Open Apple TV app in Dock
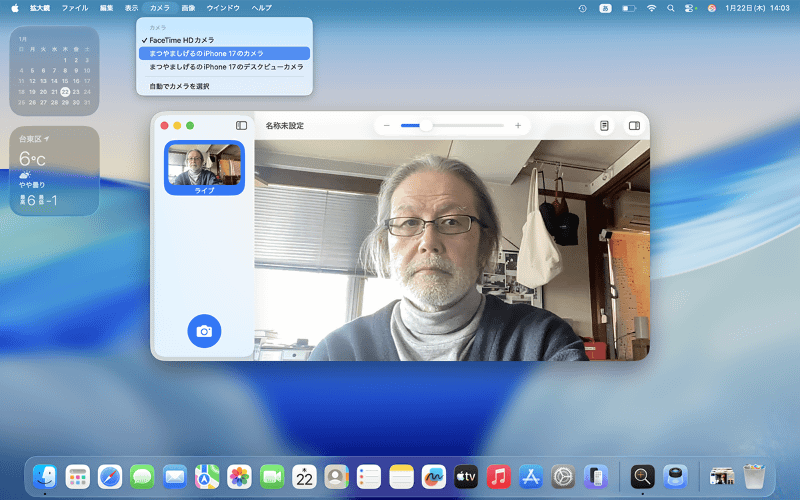This screenshot has height=500, width=800. coord(466,477)
